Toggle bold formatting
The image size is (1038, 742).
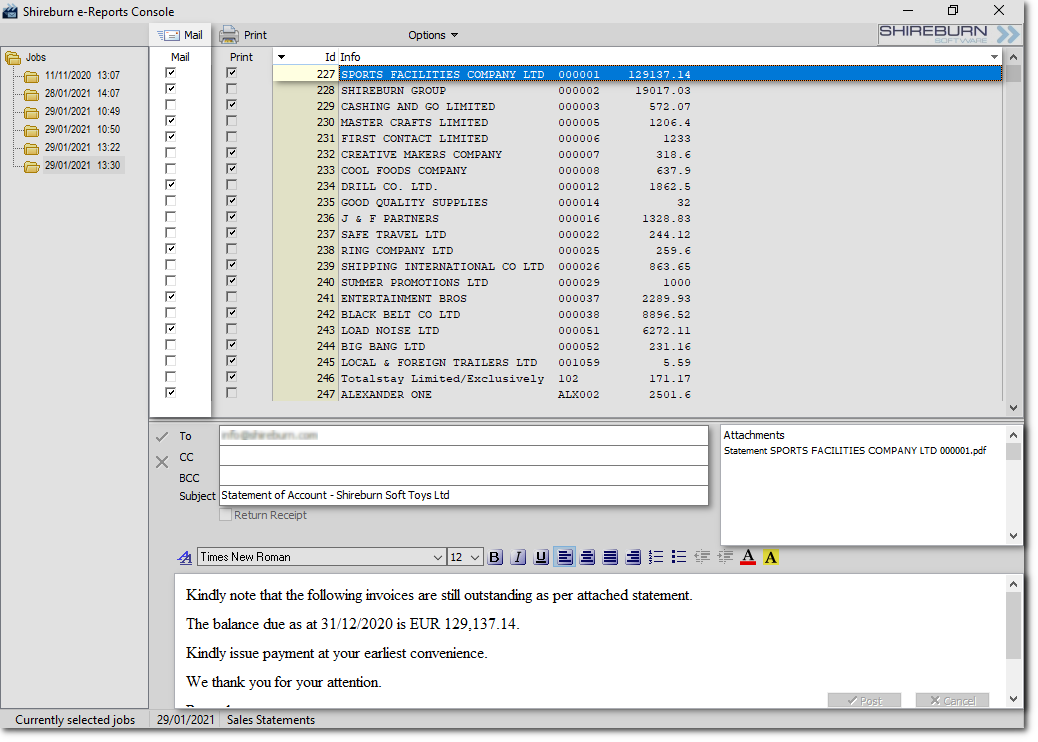pyautogui.click(x=495, y=557)
